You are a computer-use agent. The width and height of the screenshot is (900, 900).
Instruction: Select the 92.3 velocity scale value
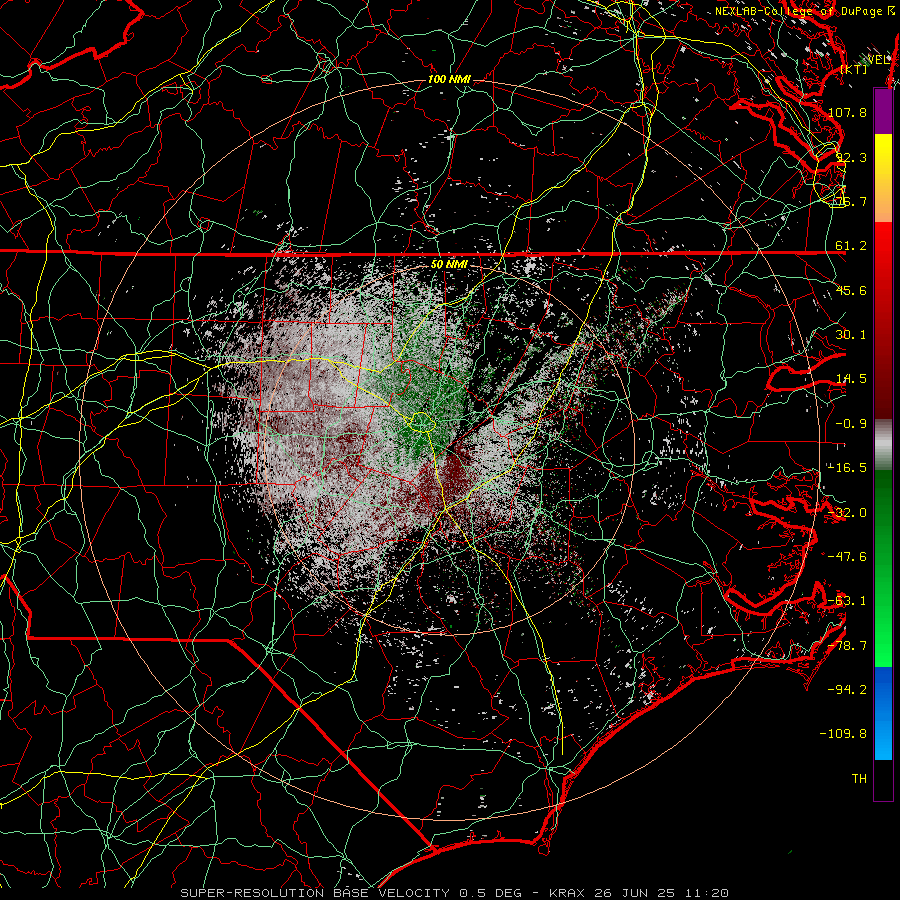(x=850, y=157)
